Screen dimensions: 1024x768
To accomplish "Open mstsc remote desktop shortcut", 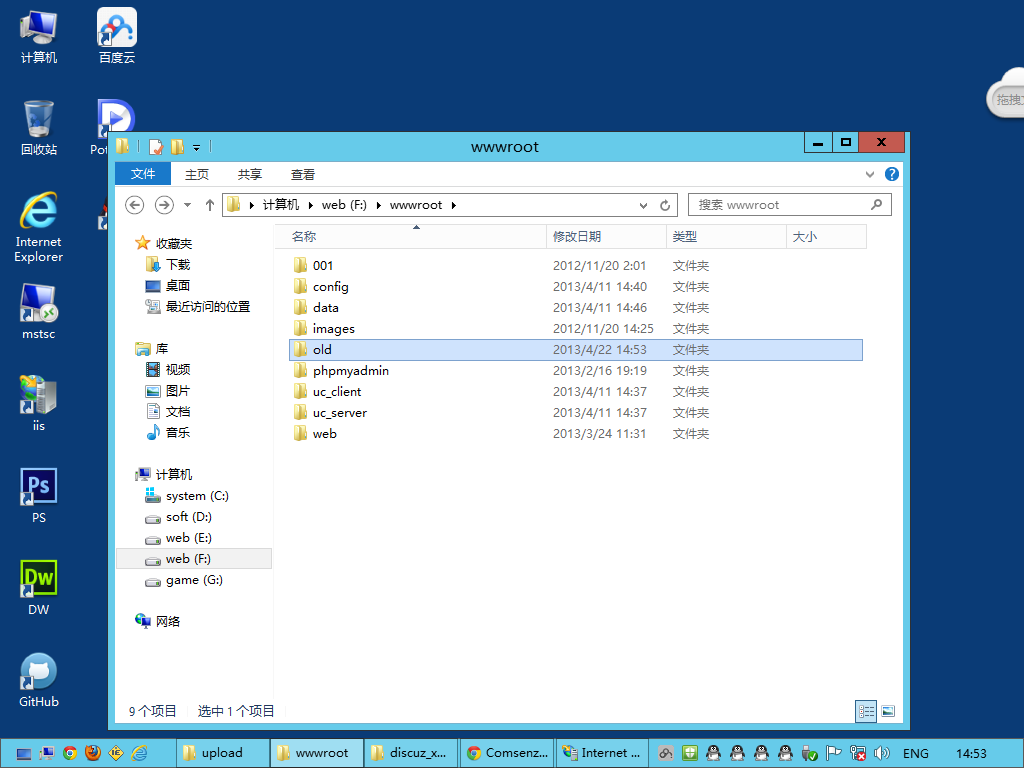I will pyautogui.click(x=39, y=312).
